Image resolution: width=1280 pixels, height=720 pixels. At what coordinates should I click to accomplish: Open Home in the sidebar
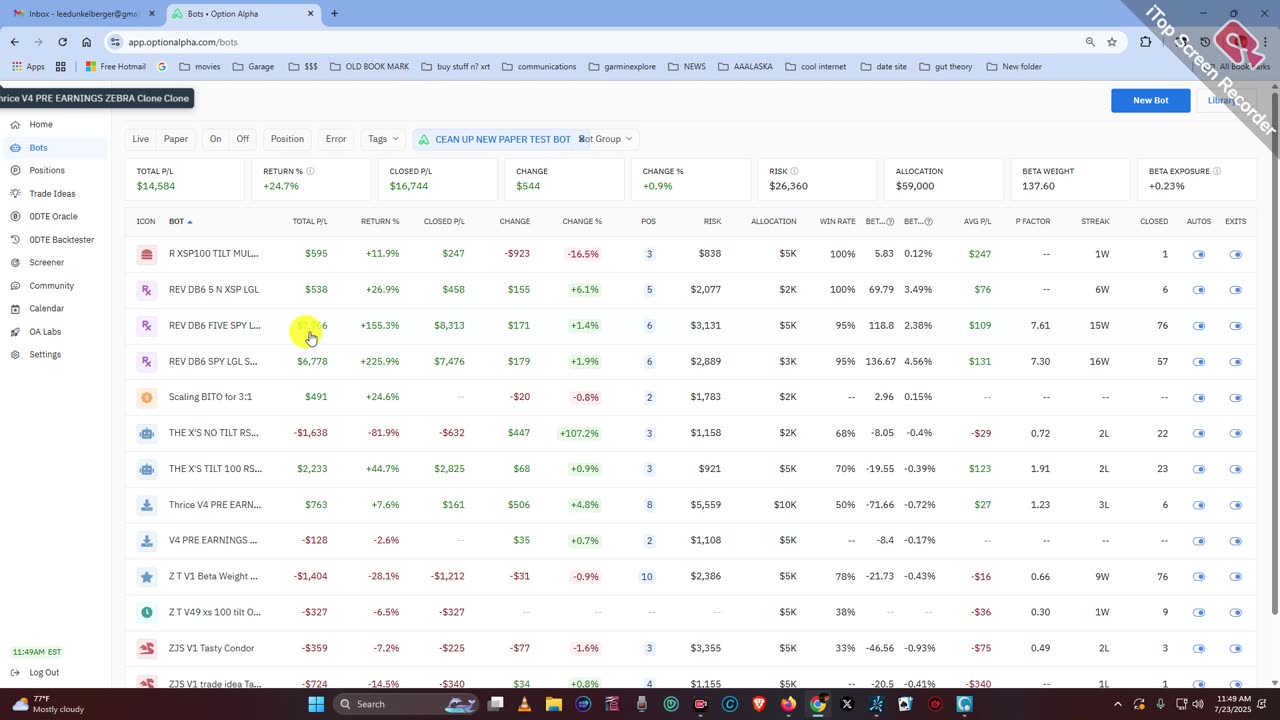point(40,124)
